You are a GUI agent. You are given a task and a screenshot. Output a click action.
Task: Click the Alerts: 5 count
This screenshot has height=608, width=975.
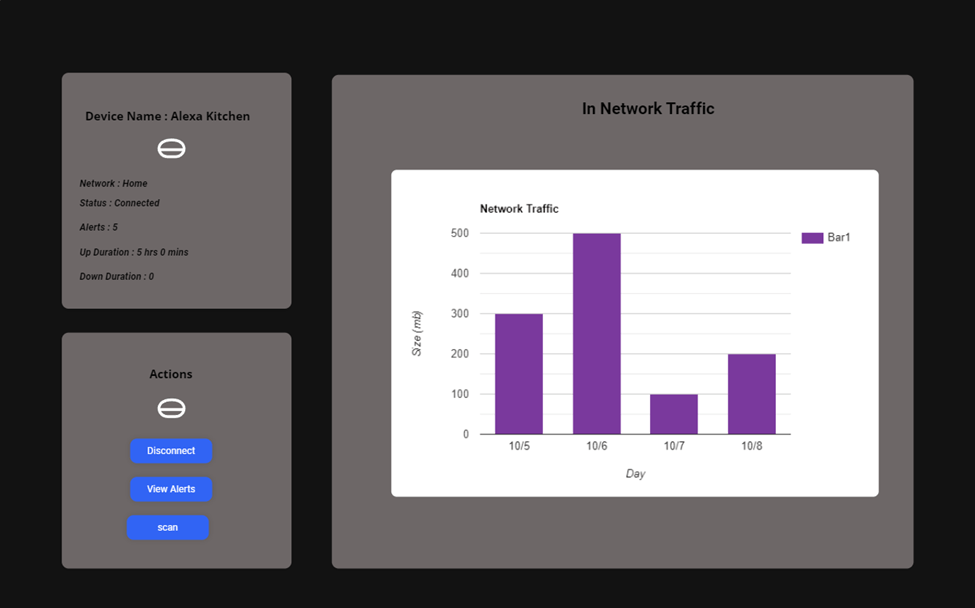point(99,228)
